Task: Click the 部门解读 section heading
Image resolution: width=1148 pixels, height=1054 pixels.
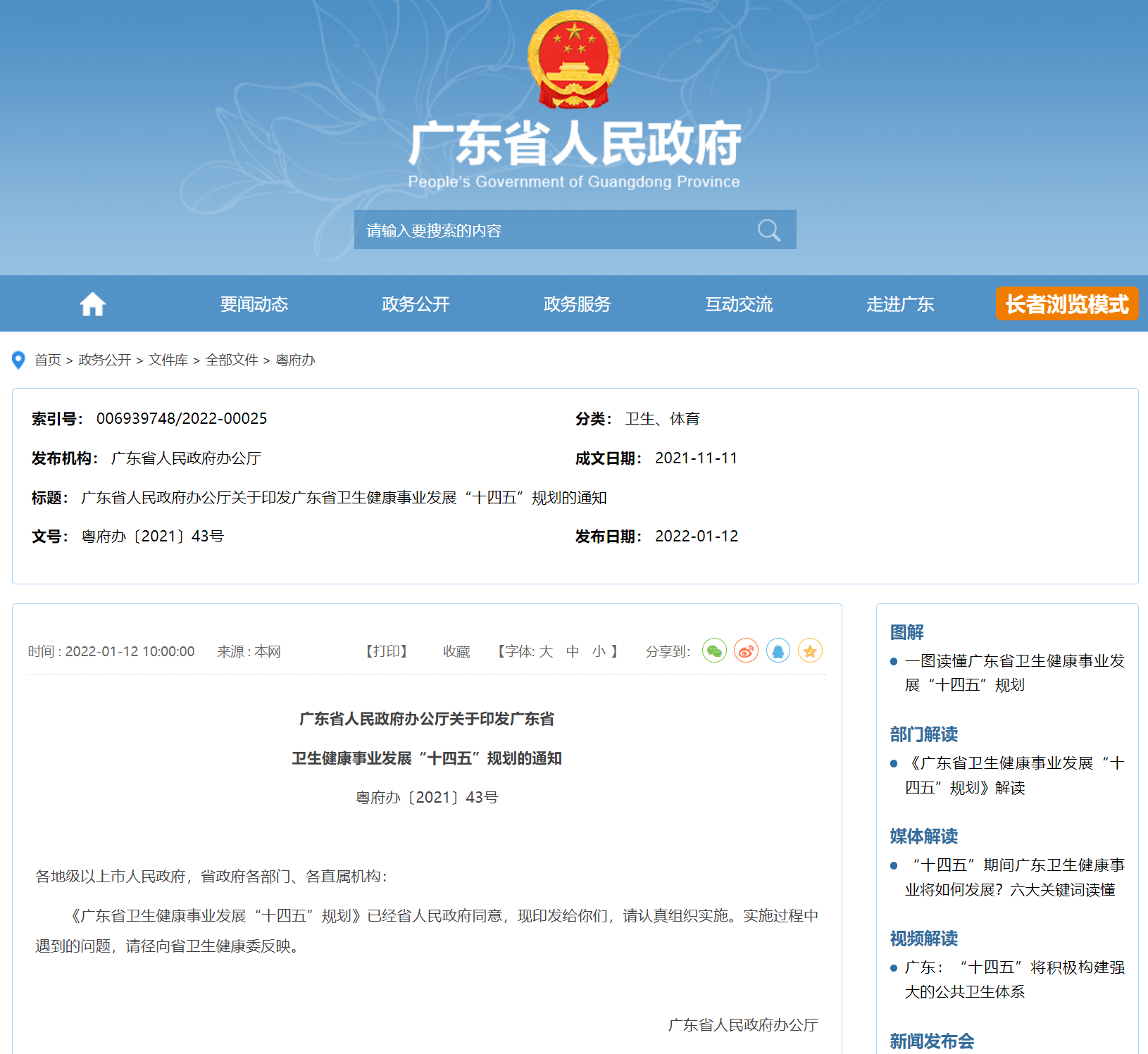Action: [923, 734]
